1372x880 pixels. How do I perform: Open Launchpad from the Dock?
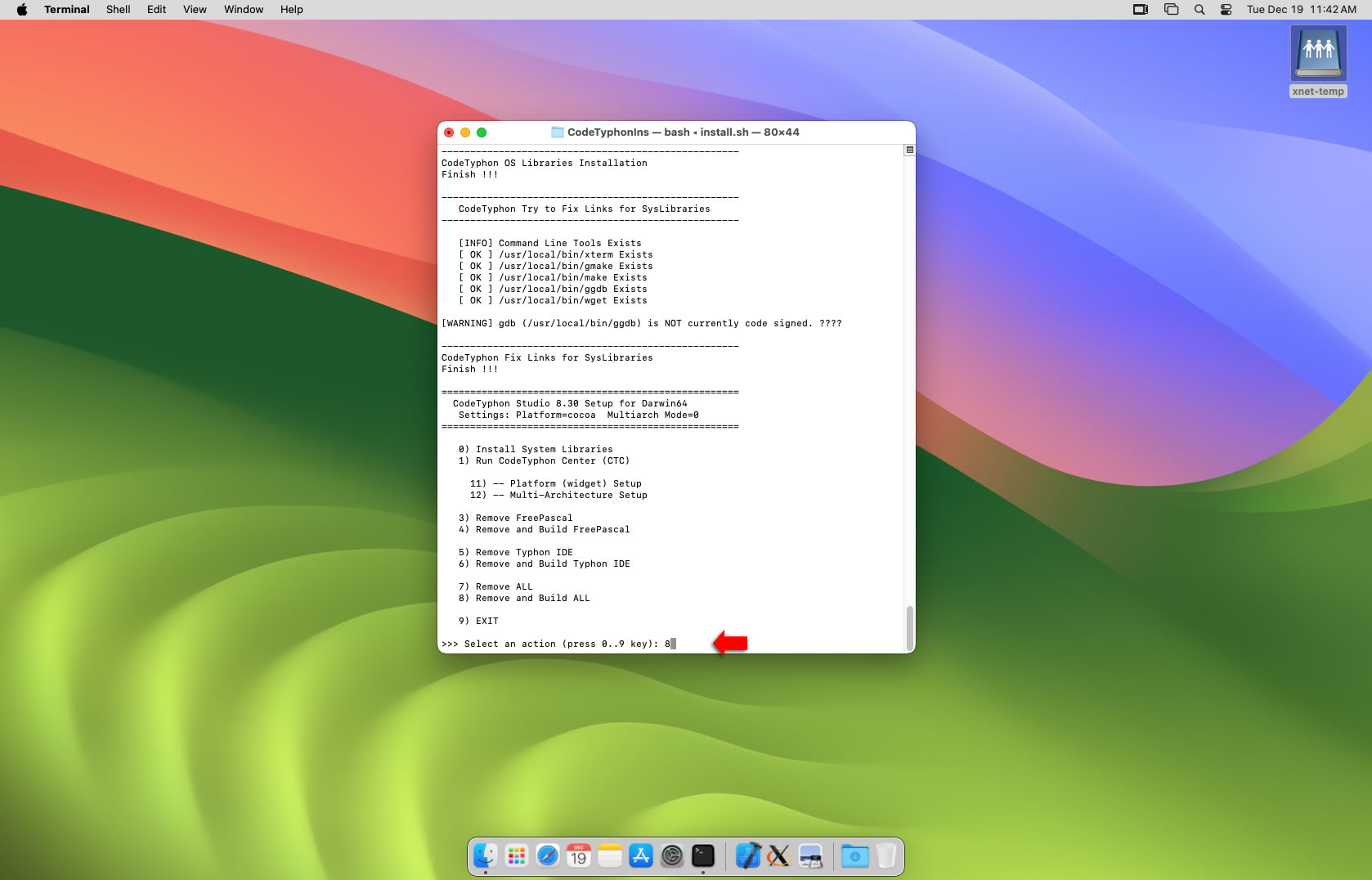[x=517, y=856]
